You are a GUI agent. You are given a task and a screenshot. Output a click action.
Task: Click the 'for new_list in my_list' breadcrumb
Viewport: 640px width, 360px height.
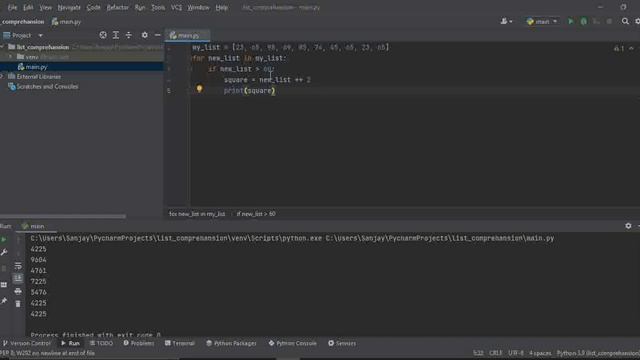point(197,214)
